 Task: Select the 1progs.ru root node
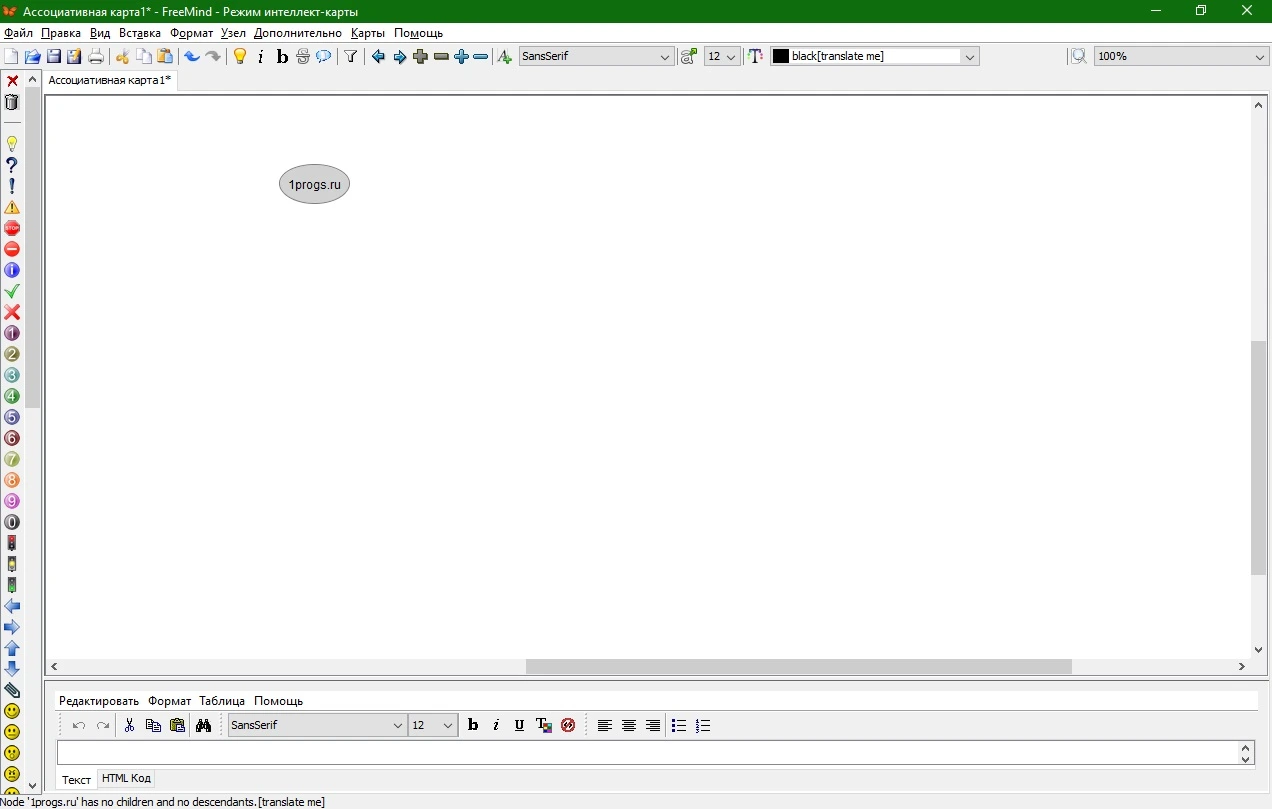(x=315, y=184)
